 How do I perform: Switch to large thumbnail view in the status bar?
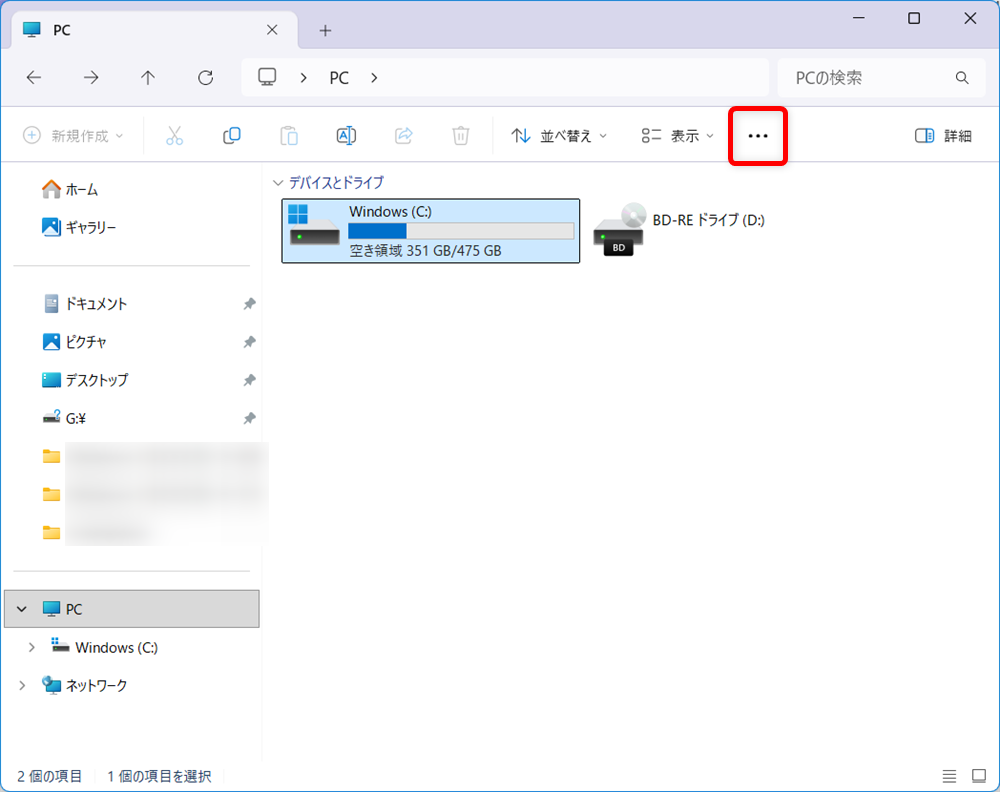click(978, 775)
